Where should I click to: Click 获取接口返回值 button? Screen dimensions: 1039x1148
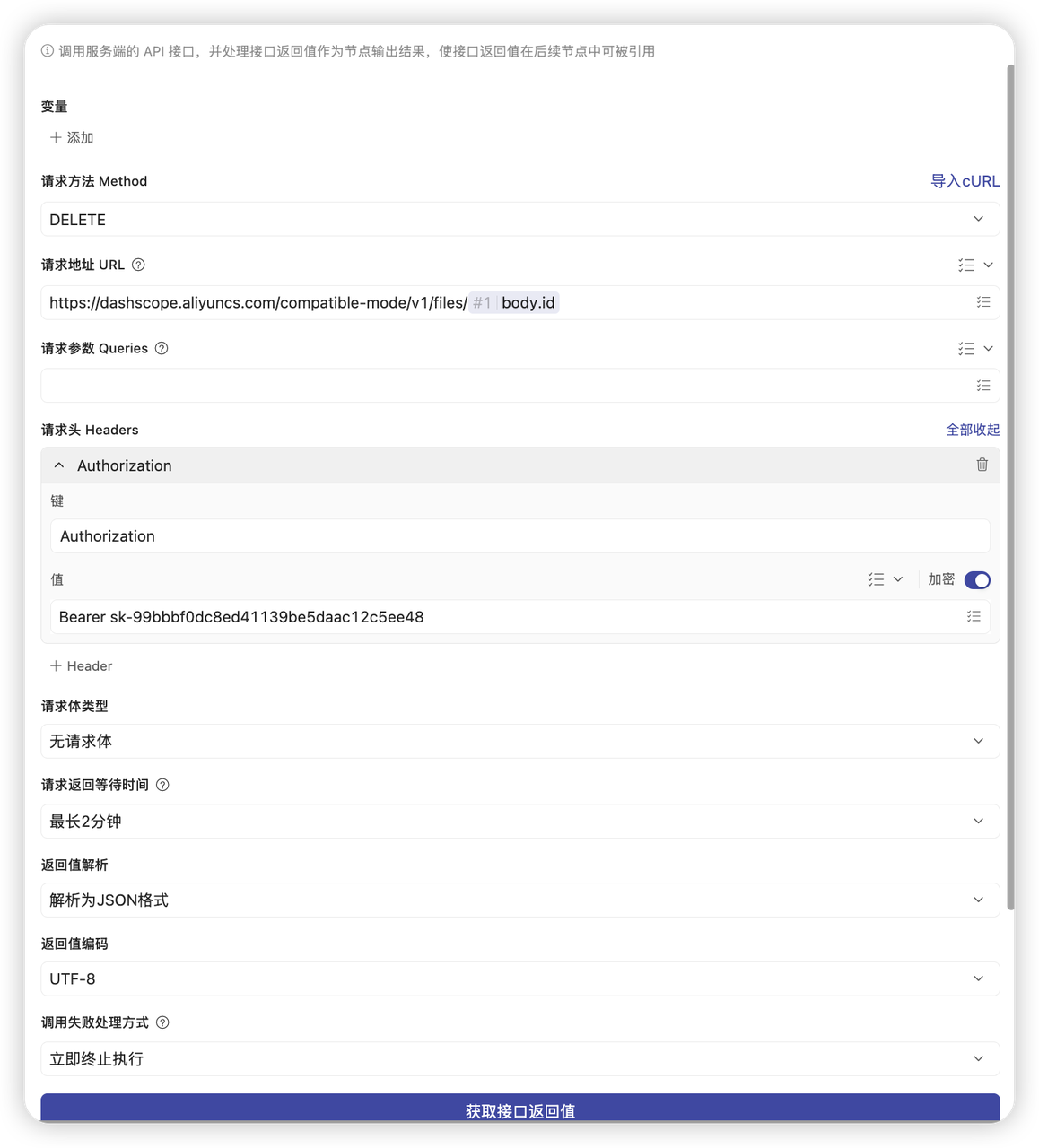[519, 1110]
